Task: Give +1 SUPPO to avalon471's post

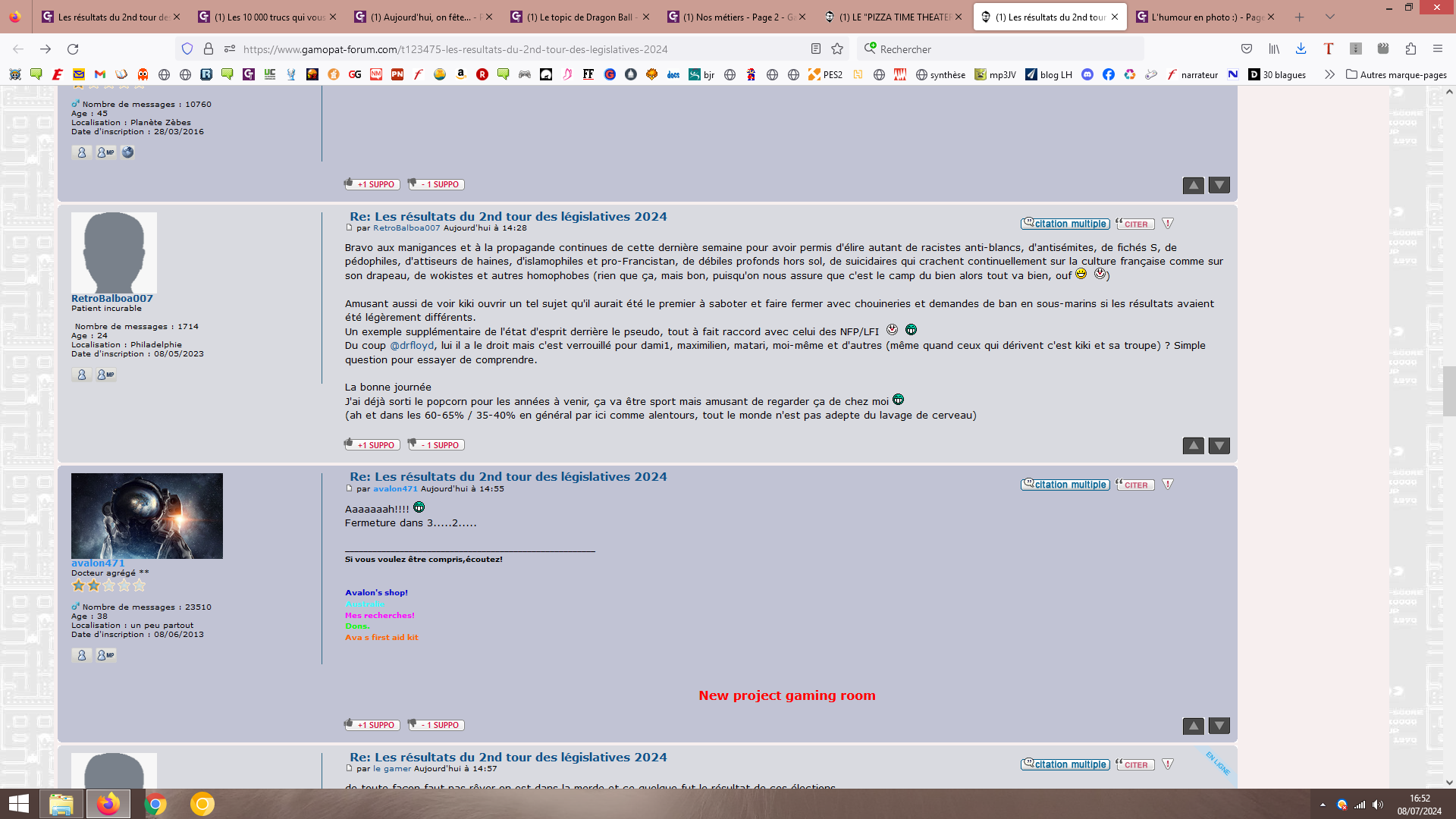Action: point(372,724)
